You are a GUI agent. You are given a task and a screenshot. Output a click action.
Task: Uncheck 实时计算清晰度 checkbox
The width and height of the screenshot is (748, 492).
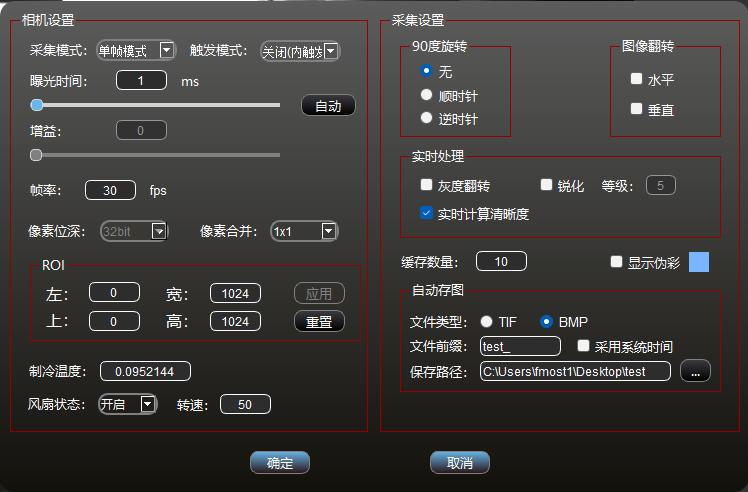(x=426, y=213)
